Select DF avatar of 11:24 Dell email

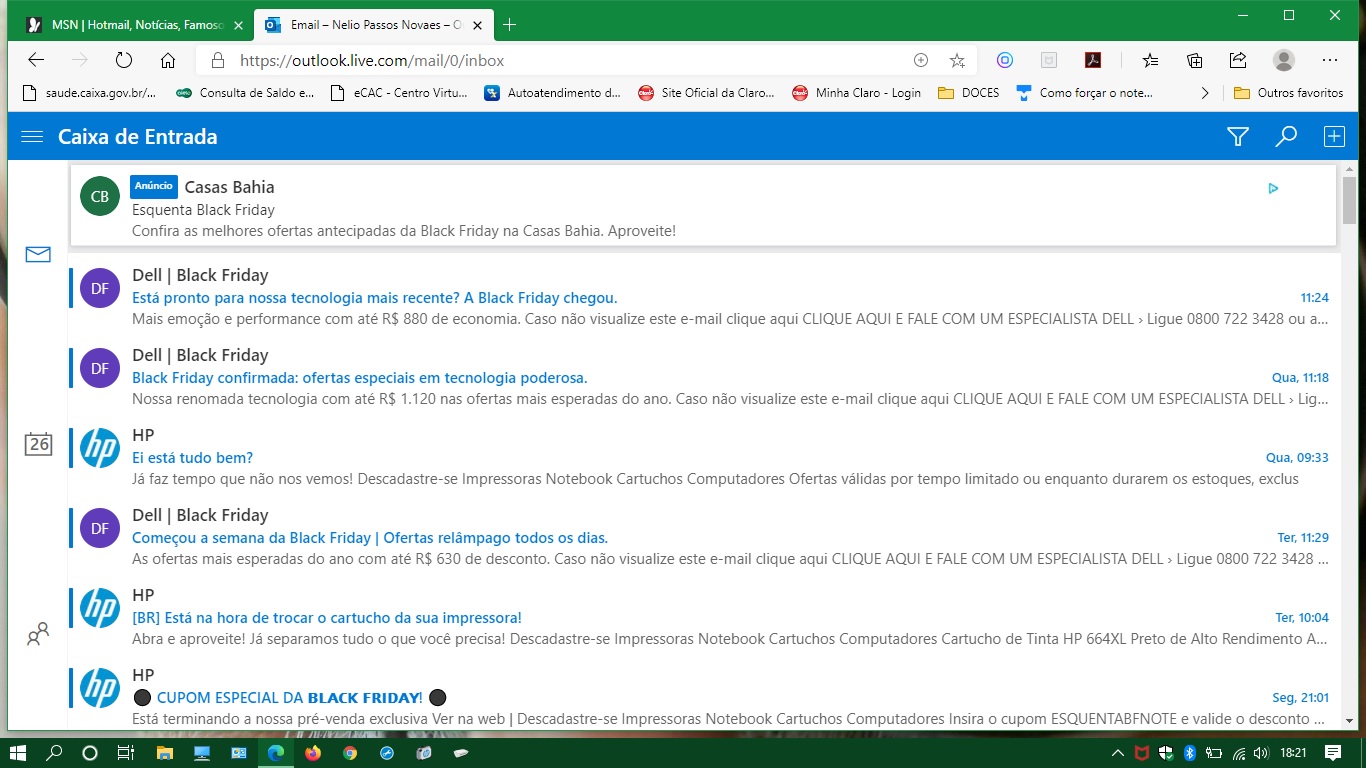pyautogui.click(x=100, y=288)
